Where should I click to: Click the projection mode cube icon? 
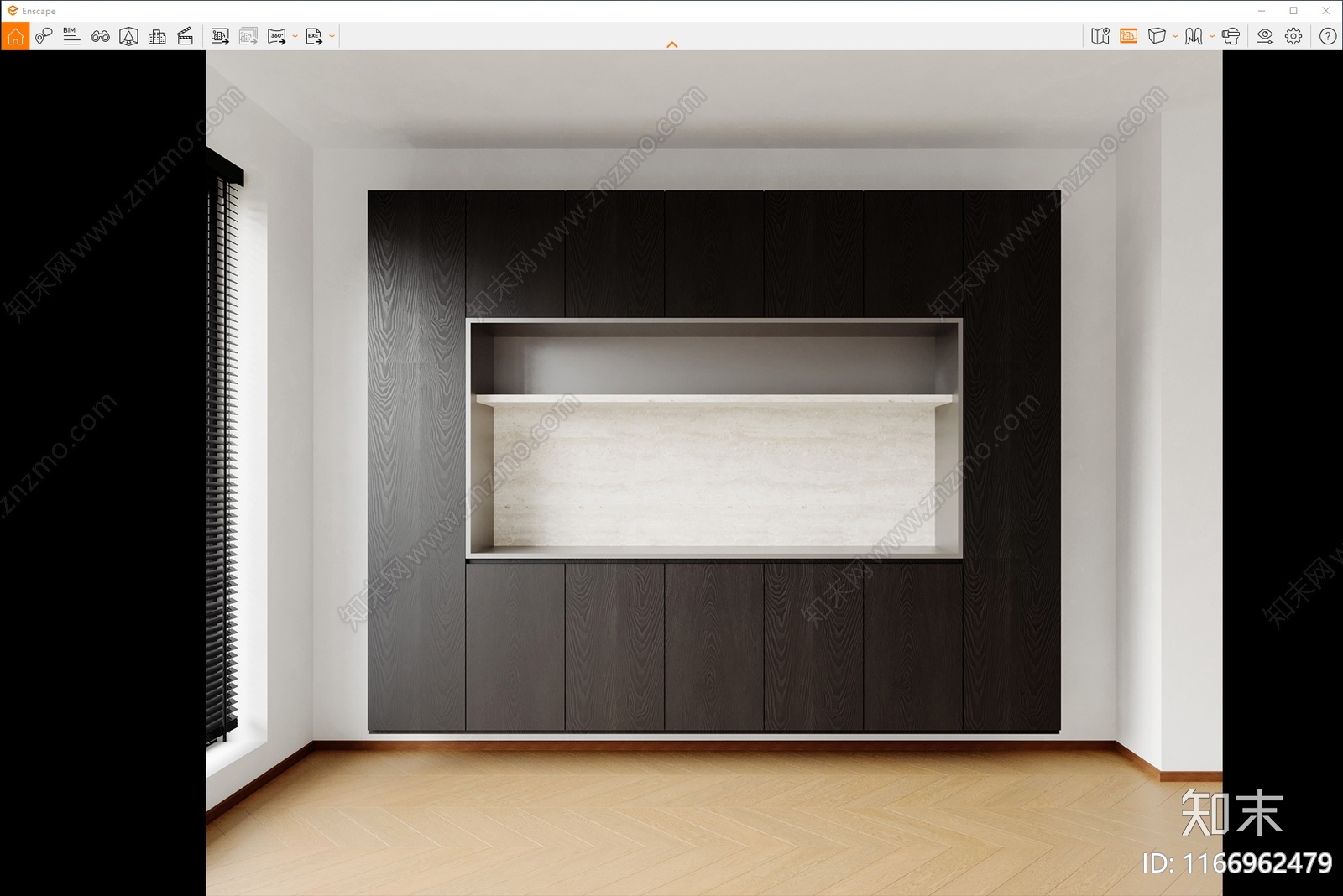point(1157,36)
